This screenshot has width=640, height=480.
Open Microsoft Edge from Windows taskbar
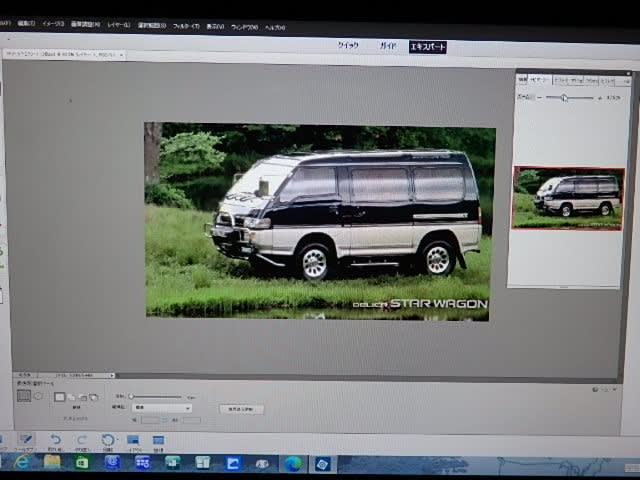click(293, 464)
